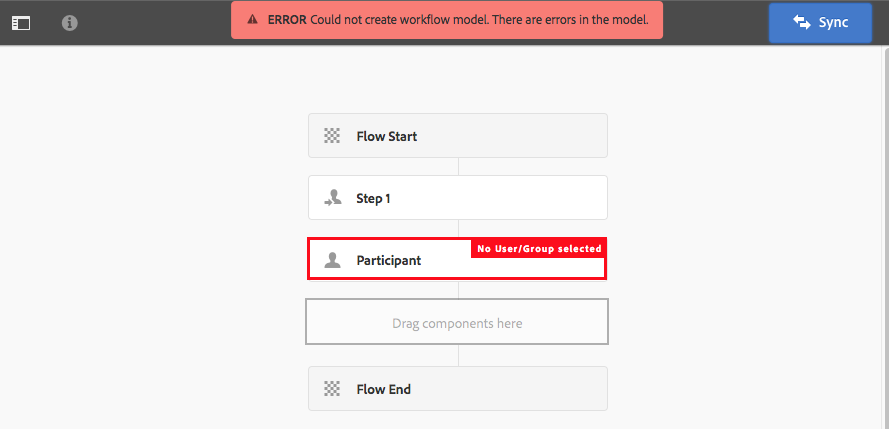Click the Participant label text

point(389,260)
